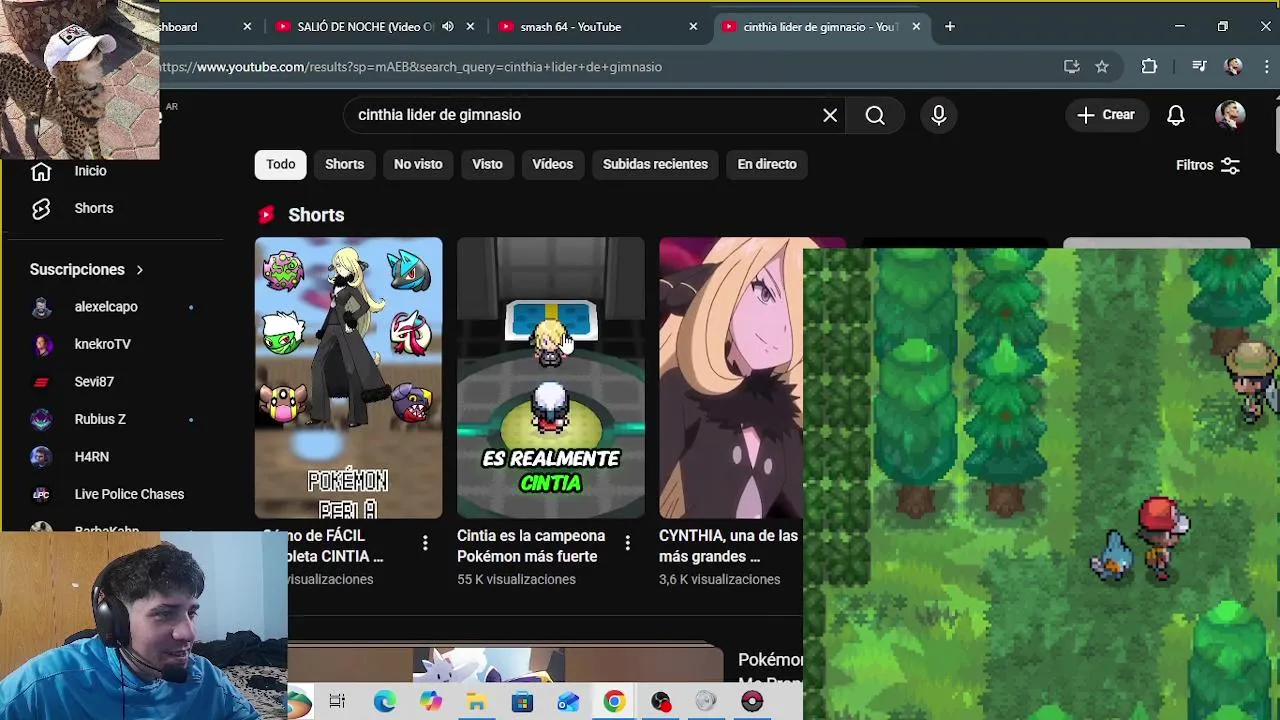1280x720 pixels.
Task: Open a new browser tab
Action: point(950,27)
